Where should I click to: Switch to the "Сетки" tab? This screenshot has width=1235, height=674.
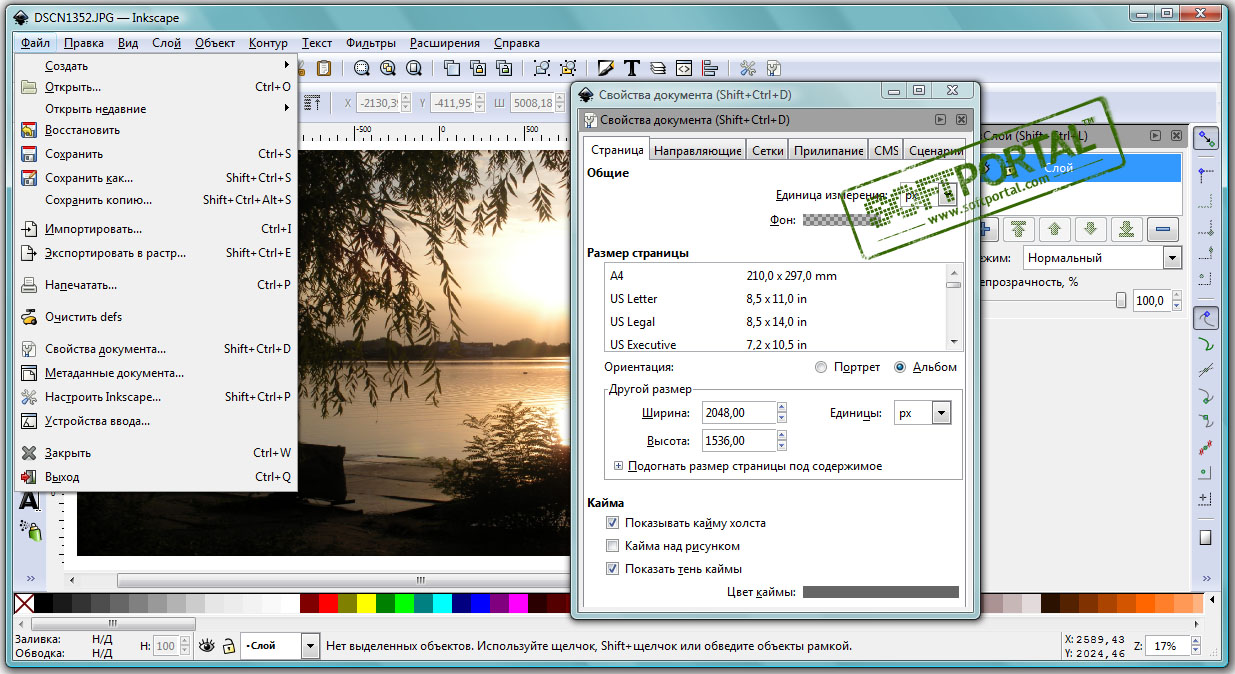[x=767, y=150]
